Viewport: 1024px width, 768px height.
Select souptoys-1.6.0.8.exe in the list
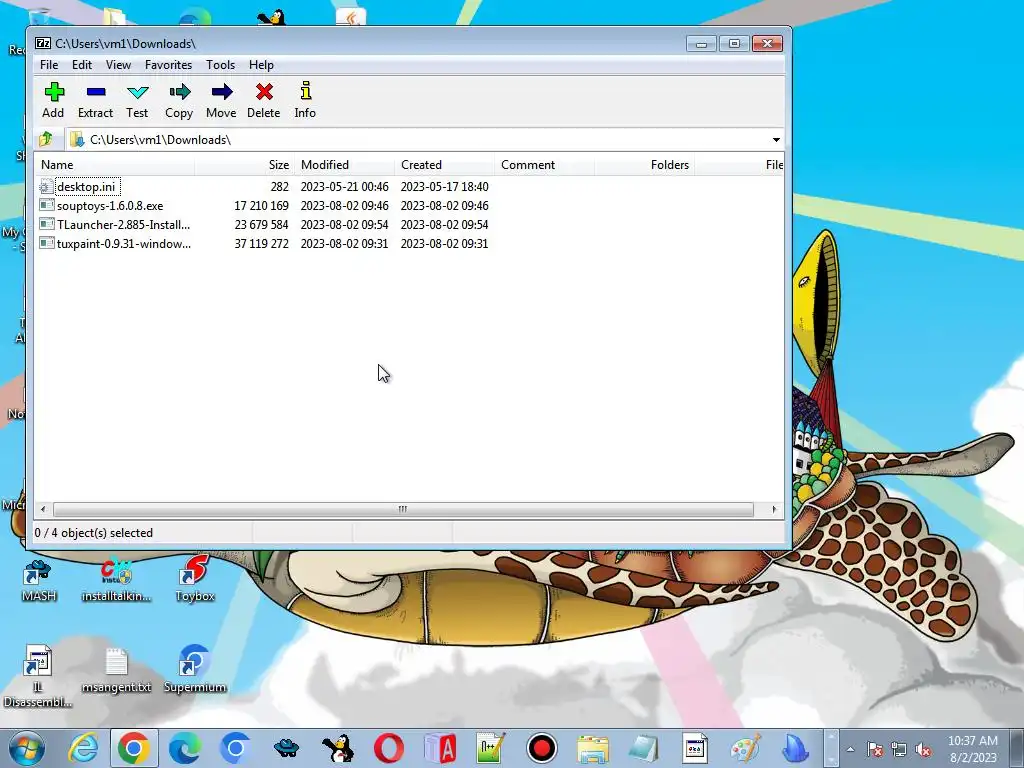[x=110, y=206]
